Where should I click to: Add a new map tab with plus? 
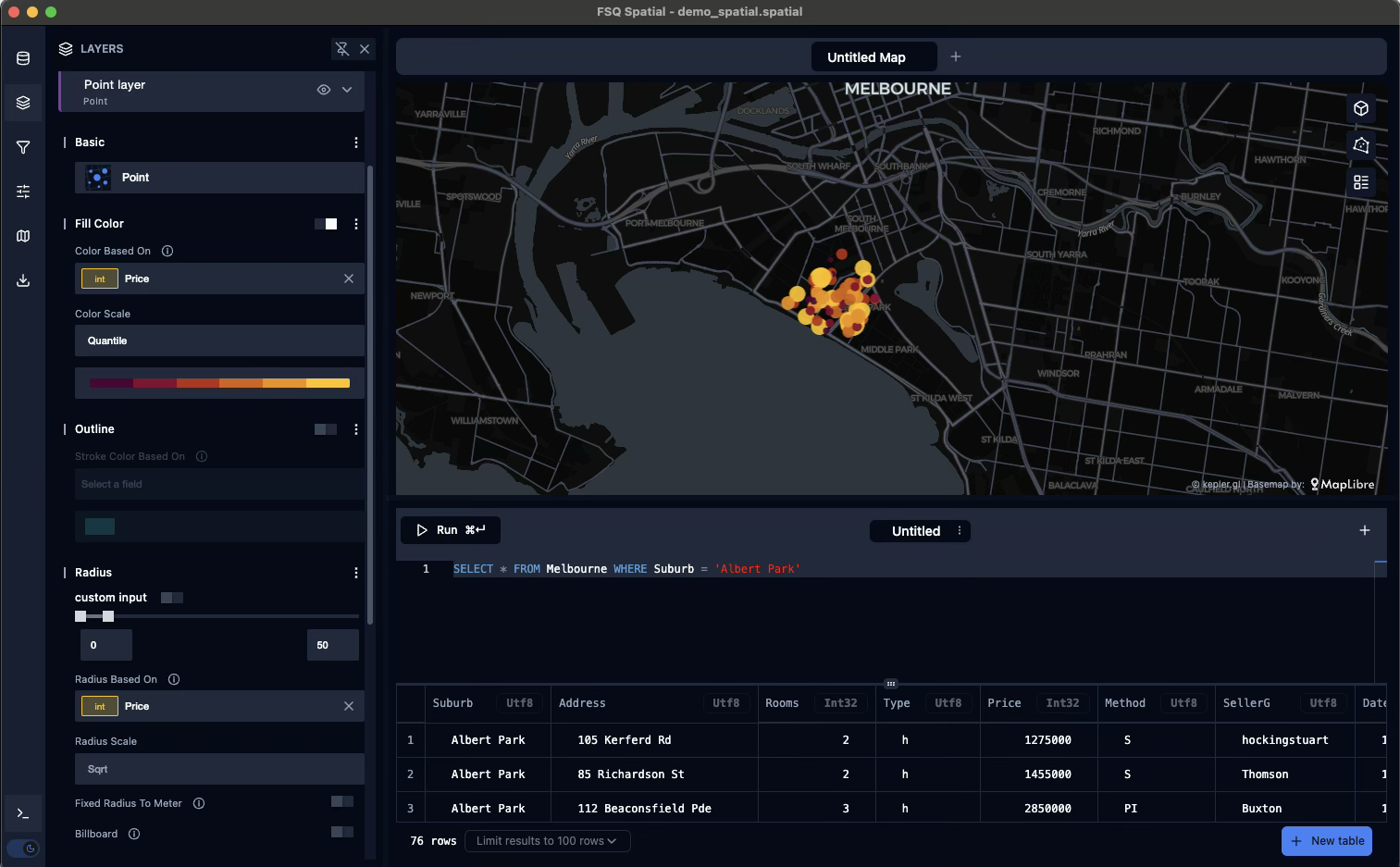click(956, 56)
